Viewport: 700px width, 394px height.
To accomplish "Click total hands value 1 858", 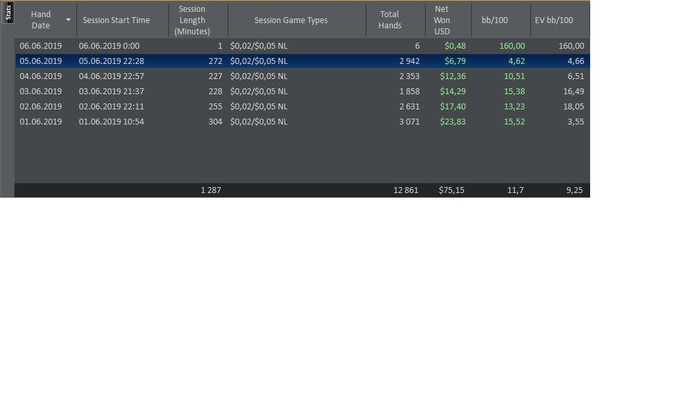I will [409, 91].
